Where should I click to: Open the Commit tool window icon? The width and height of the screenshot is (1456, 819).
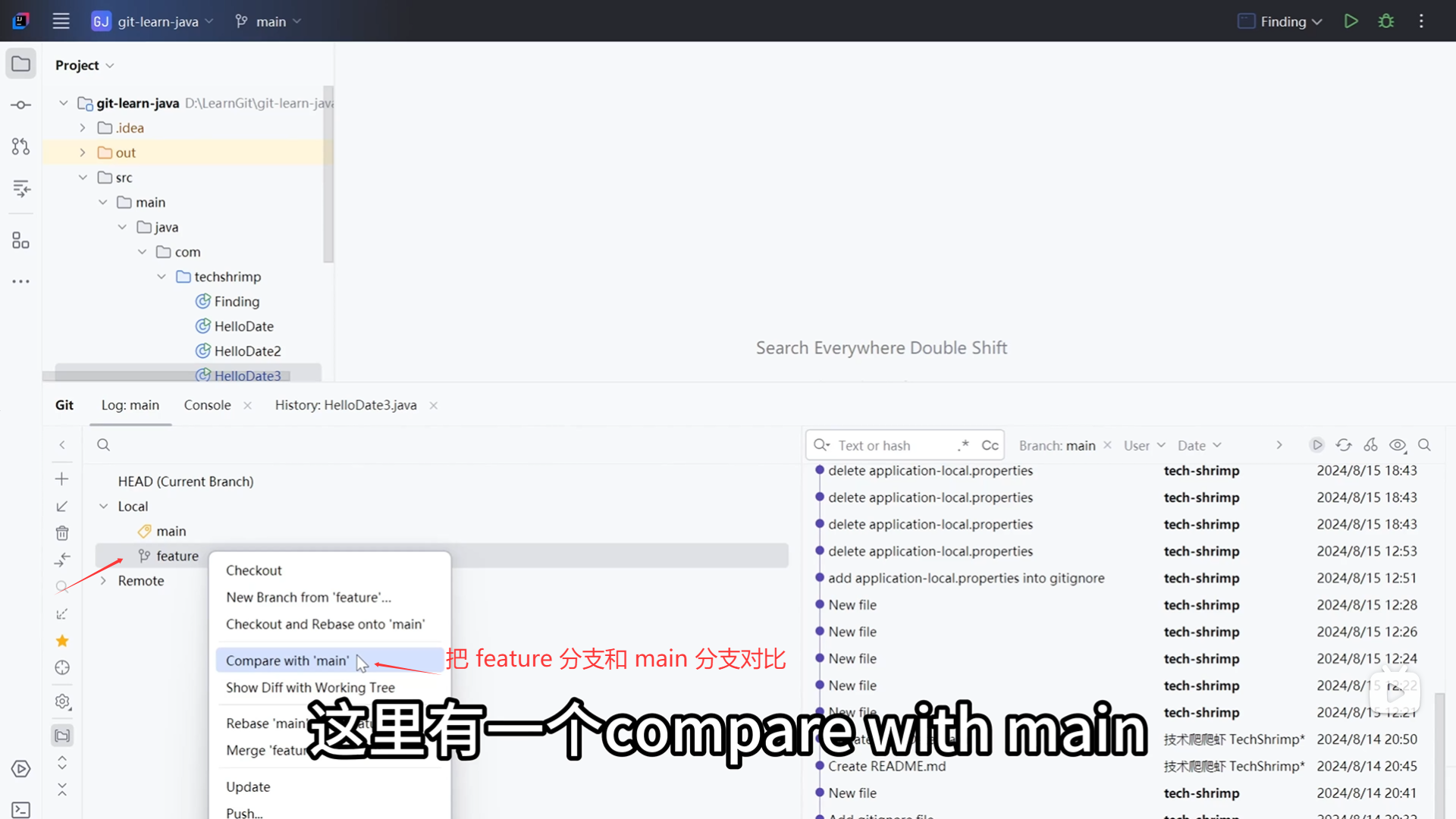[x=21, y=105]
